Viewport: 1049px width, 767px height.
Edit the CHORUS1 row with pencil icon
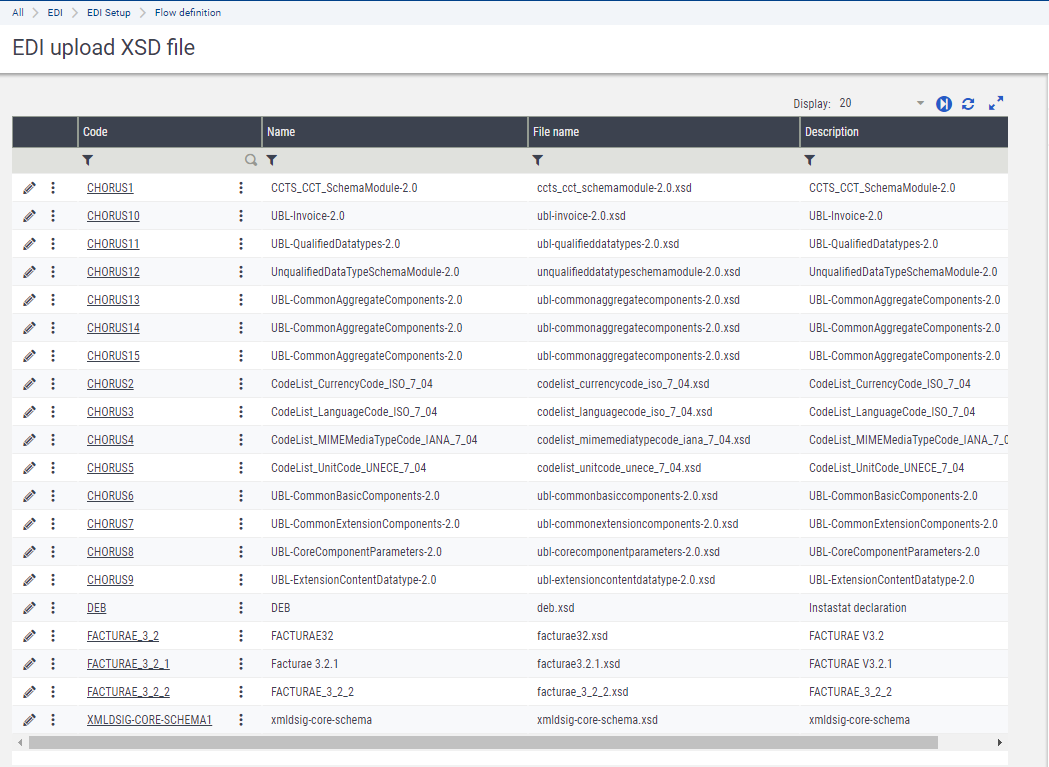tap(30, 188)
